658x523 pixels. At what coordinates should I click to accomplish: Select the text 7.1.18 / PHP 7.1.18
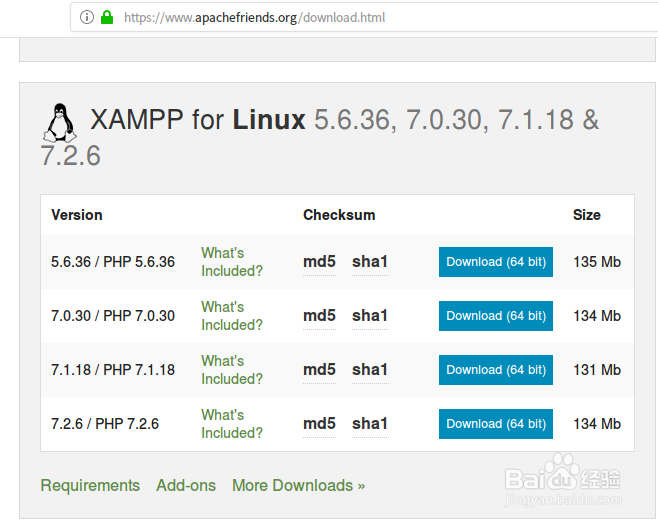(113, 370)
